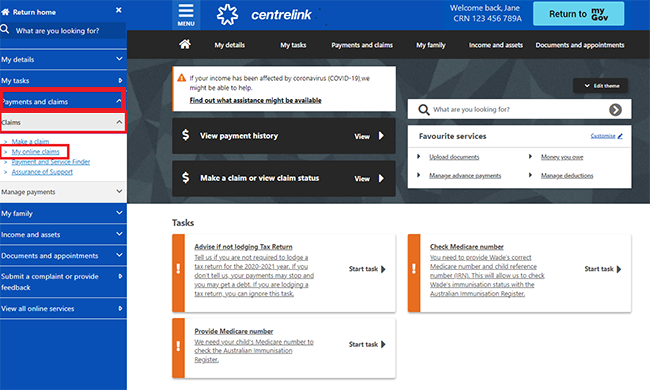
Task: Click Return home text in sidebar
Action: click(x=34, y=12)
